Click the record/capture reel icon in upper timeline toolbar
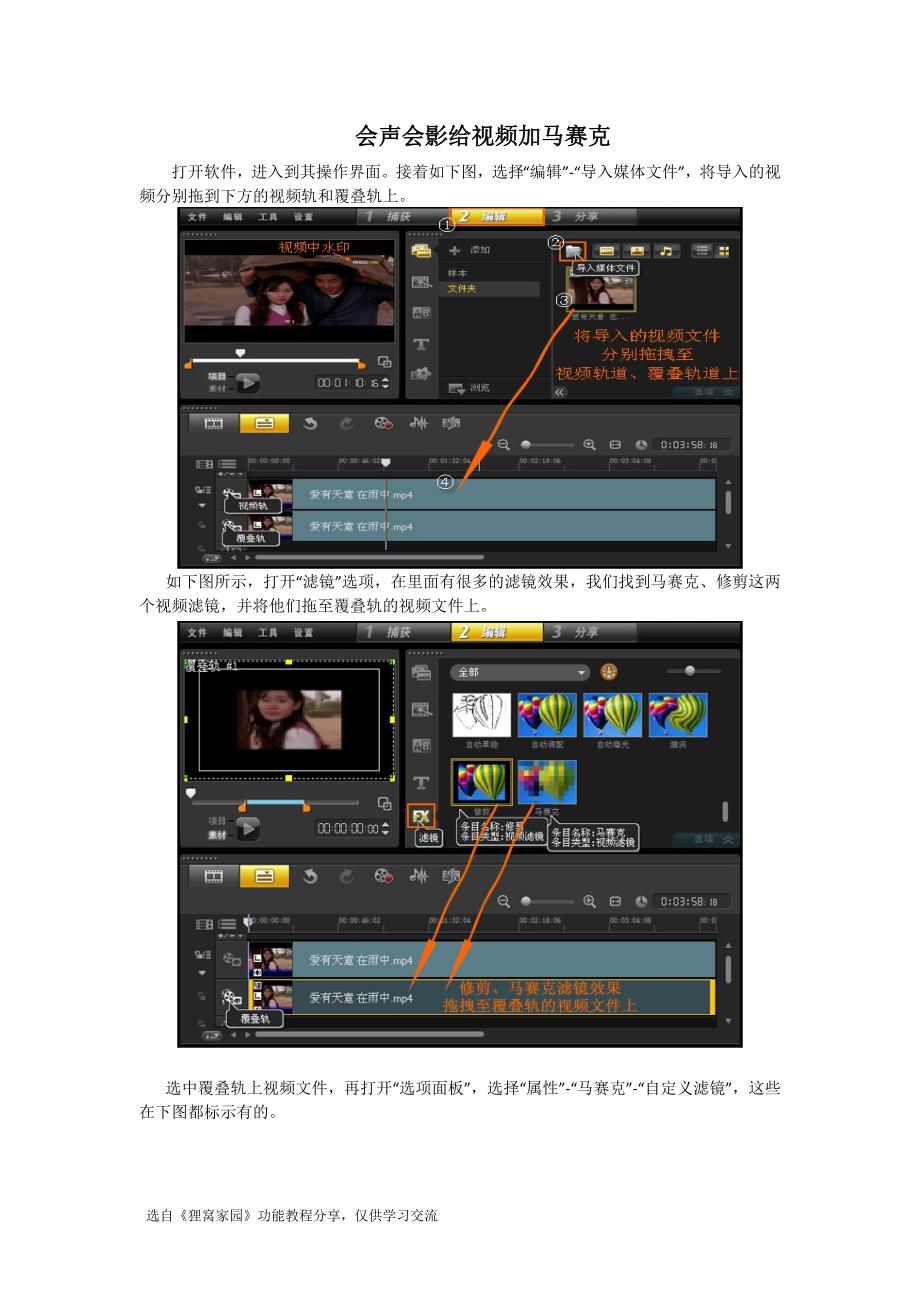The height and width of the screenshot is (1302, 920). 383,423
